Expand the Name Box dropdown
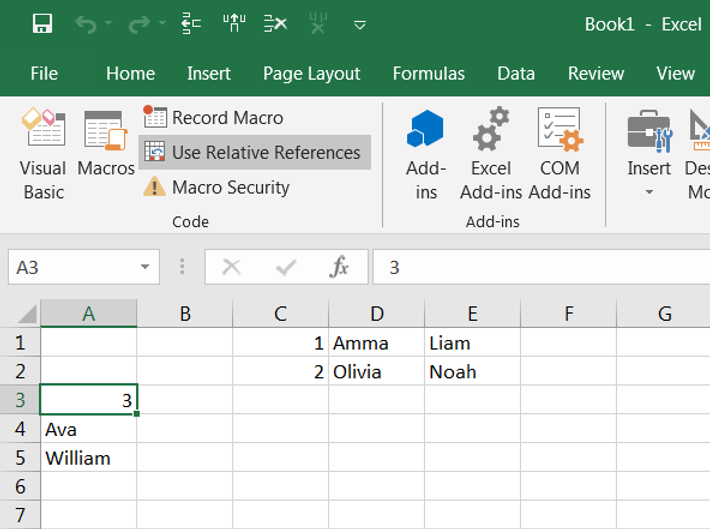Image resolution: width=710 pixels, height=529 pixels. coord(145,267)
